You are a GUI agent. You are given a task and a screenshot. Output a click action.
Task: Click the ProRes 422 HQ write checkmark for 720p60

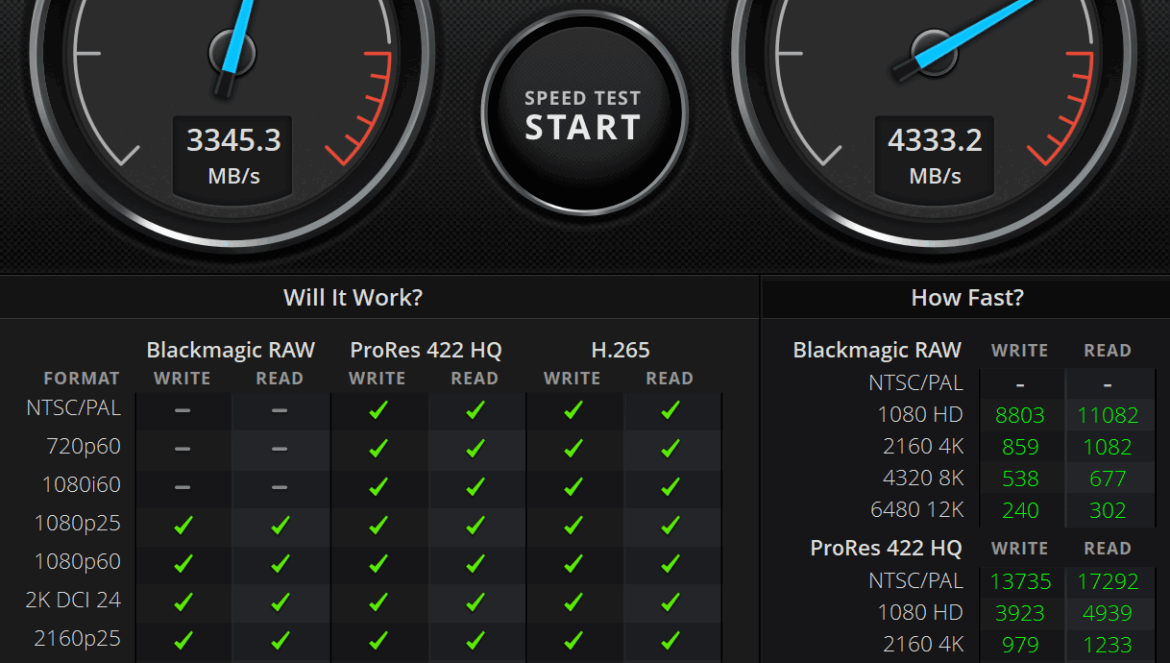click(x=378, y=448)
